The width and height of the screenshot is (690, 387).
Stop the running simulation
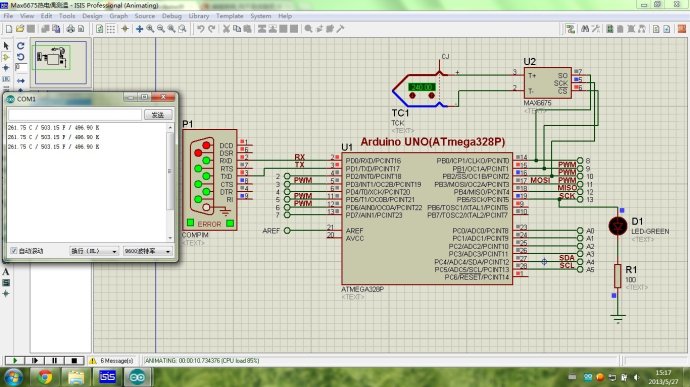74,361
